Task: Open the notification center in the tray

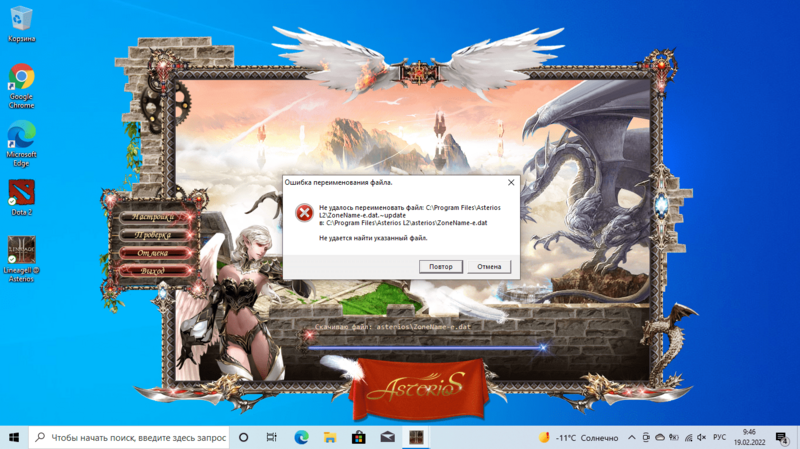Action: pos(782,438)
